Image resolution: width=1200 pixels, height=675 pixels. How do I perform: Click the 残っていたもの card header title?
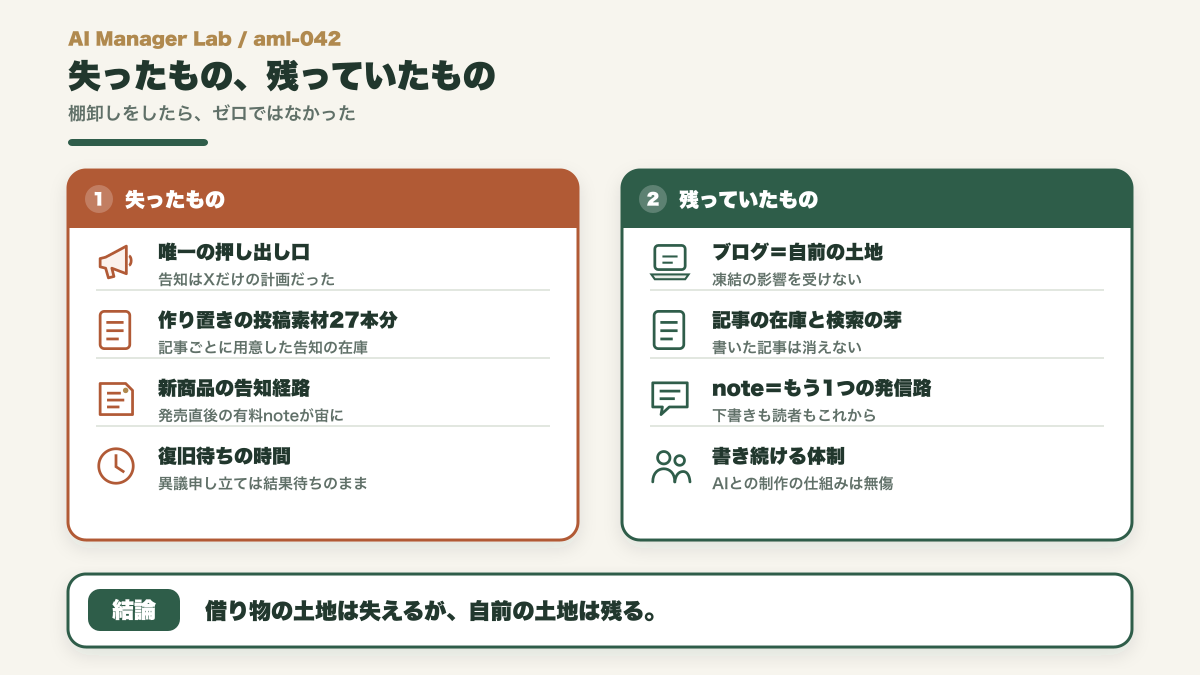pos(748,200)
